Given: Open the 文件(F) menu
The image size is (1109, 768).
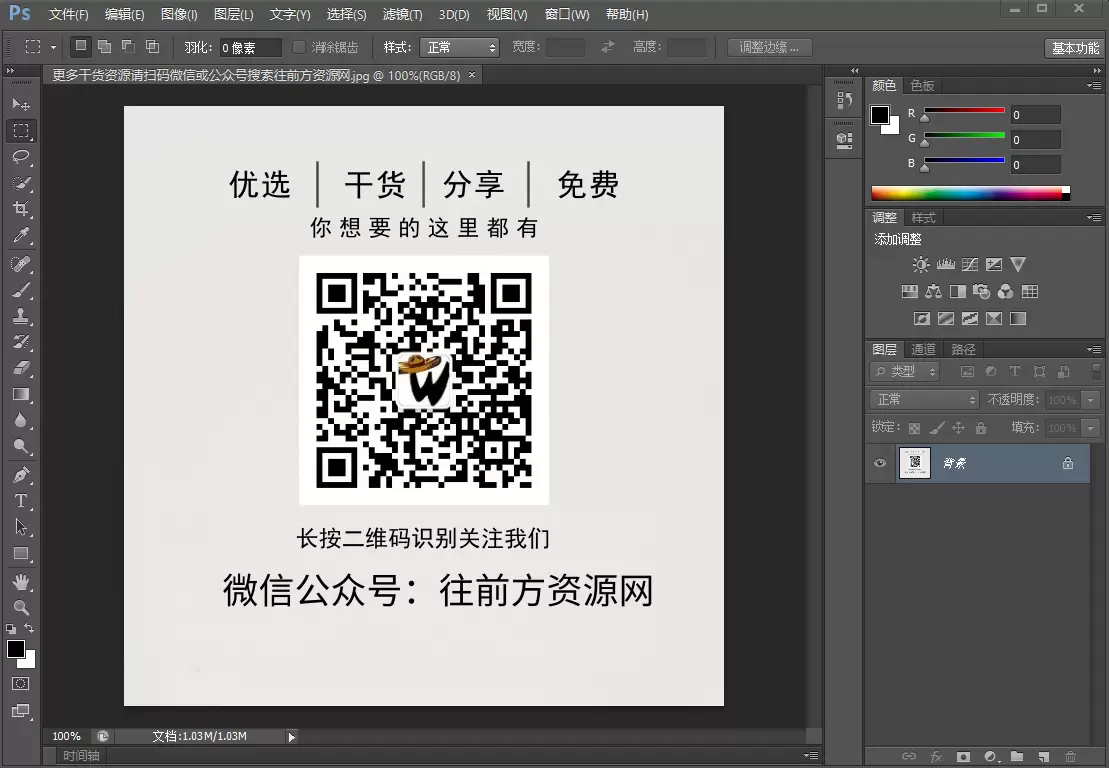Looking at the screenshot, I should [x=68, y=14].
